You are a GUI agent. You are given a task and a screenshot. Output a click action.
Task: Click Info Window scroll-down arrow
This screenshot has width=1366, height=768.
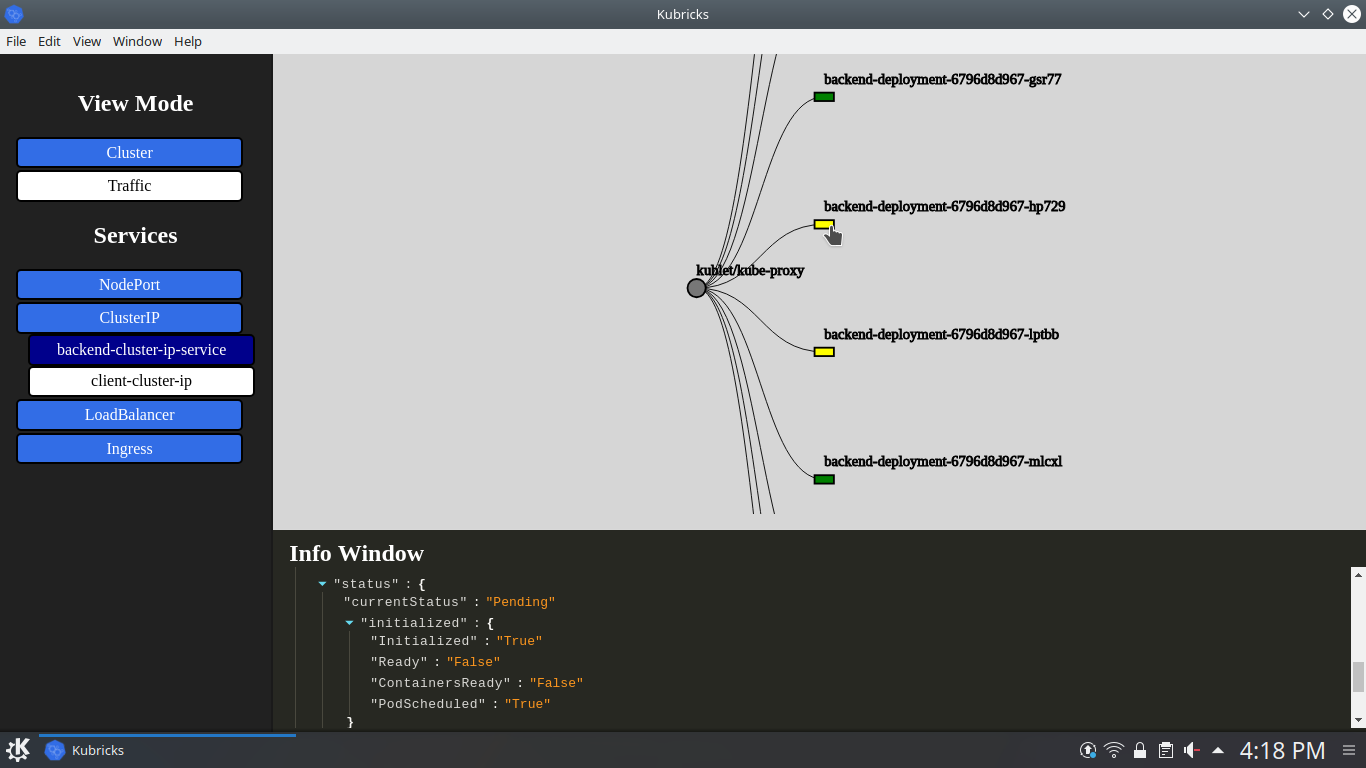(x=1358, y=720)
